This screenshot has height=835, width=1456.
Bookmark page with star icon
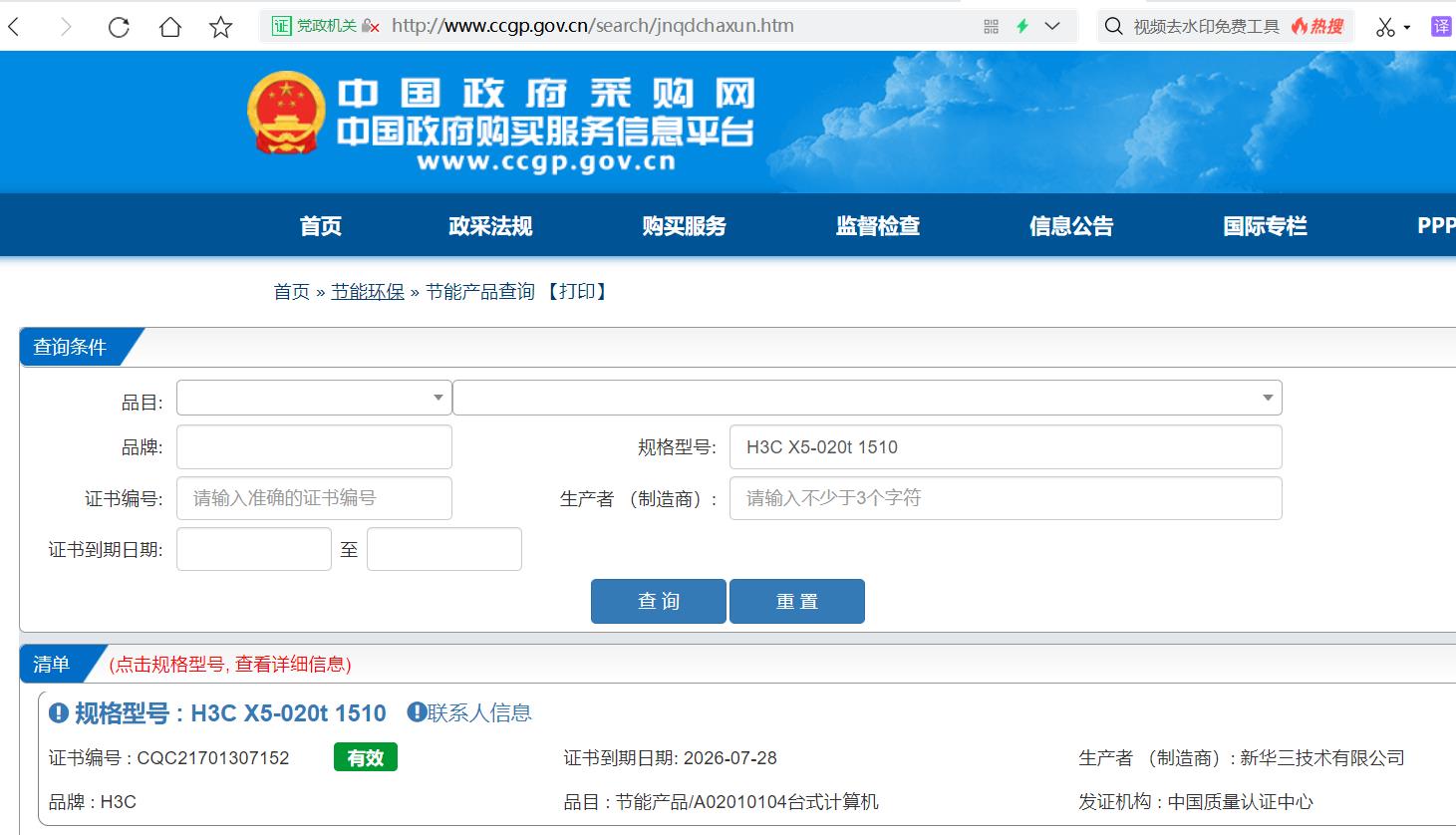pos(221,27)
